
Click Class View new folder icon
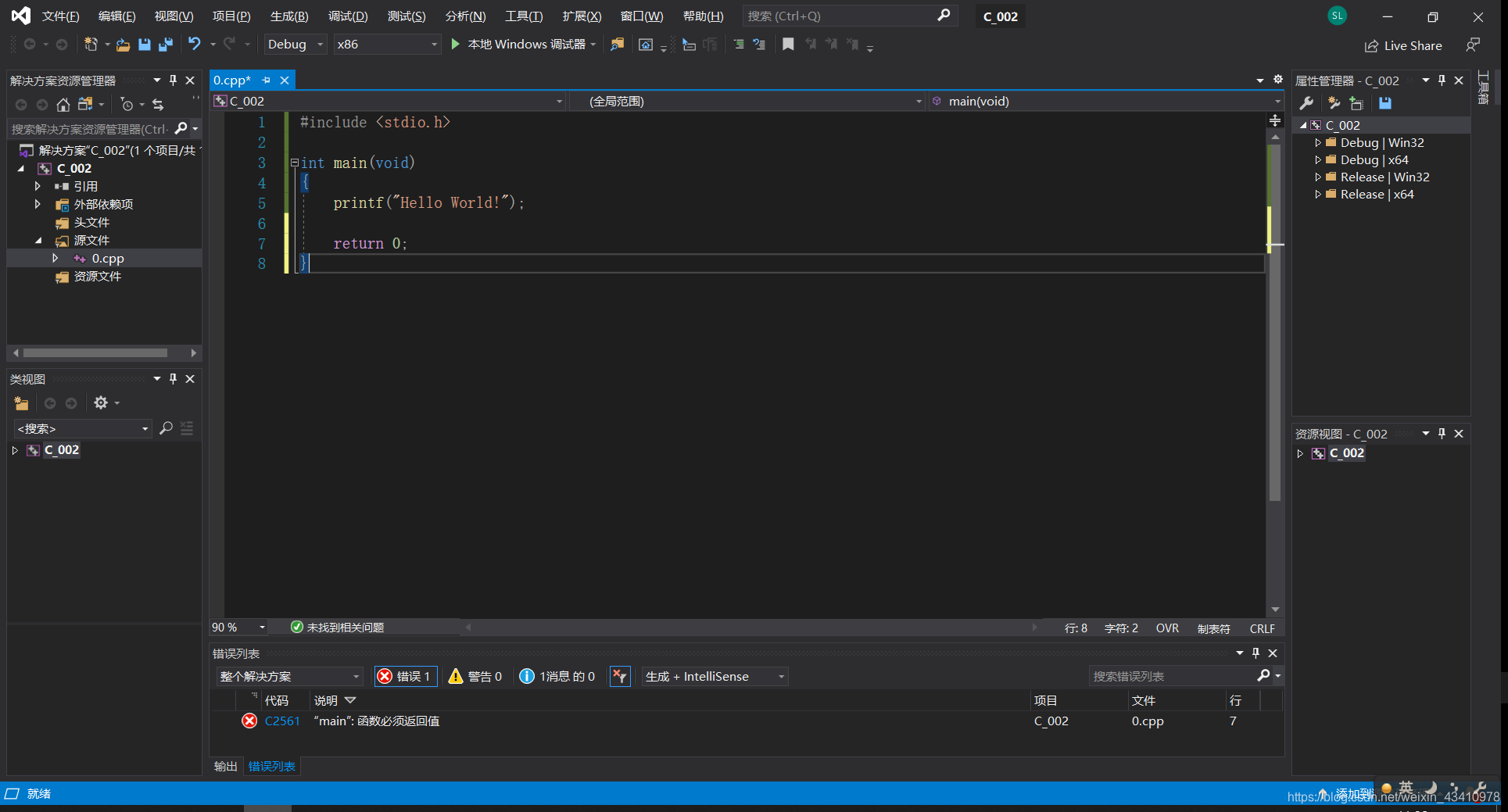click(x=21, y=403)
